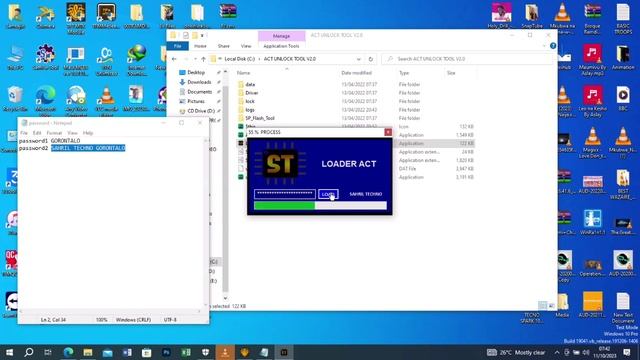Open Photoshop from the taskbar

coord(166,352)
